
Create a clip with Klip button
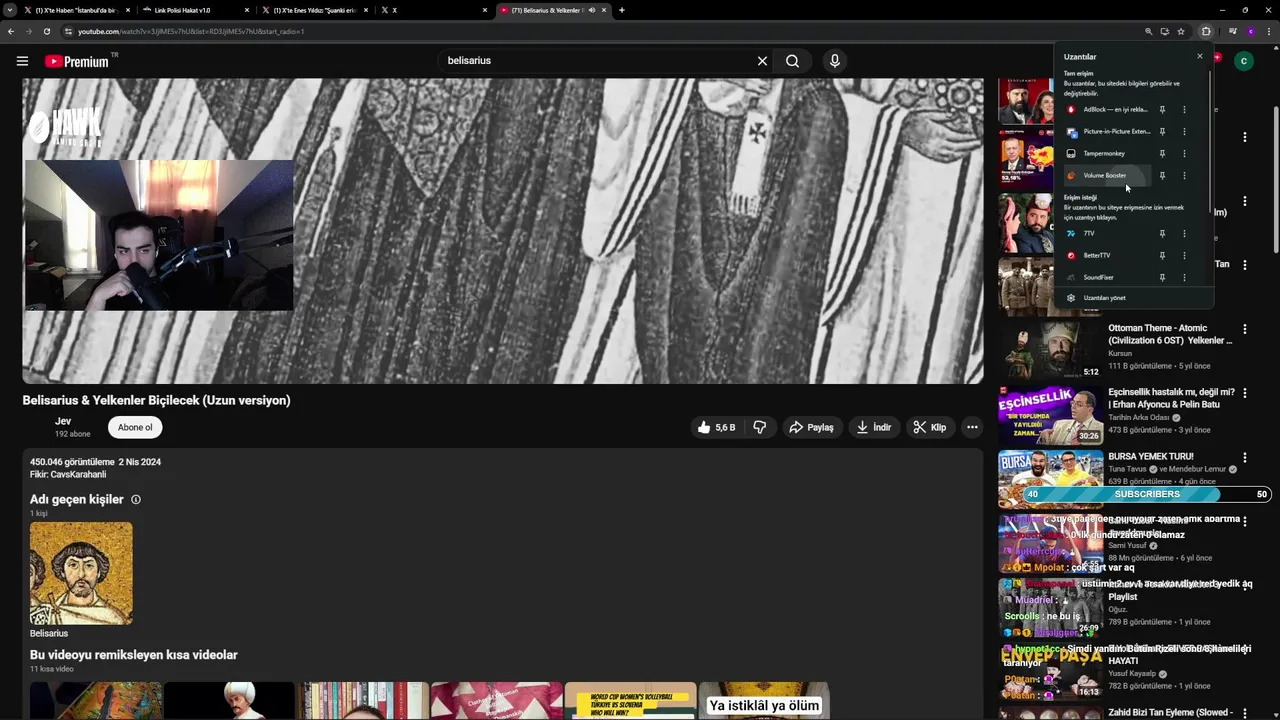[x=929, y=427]
